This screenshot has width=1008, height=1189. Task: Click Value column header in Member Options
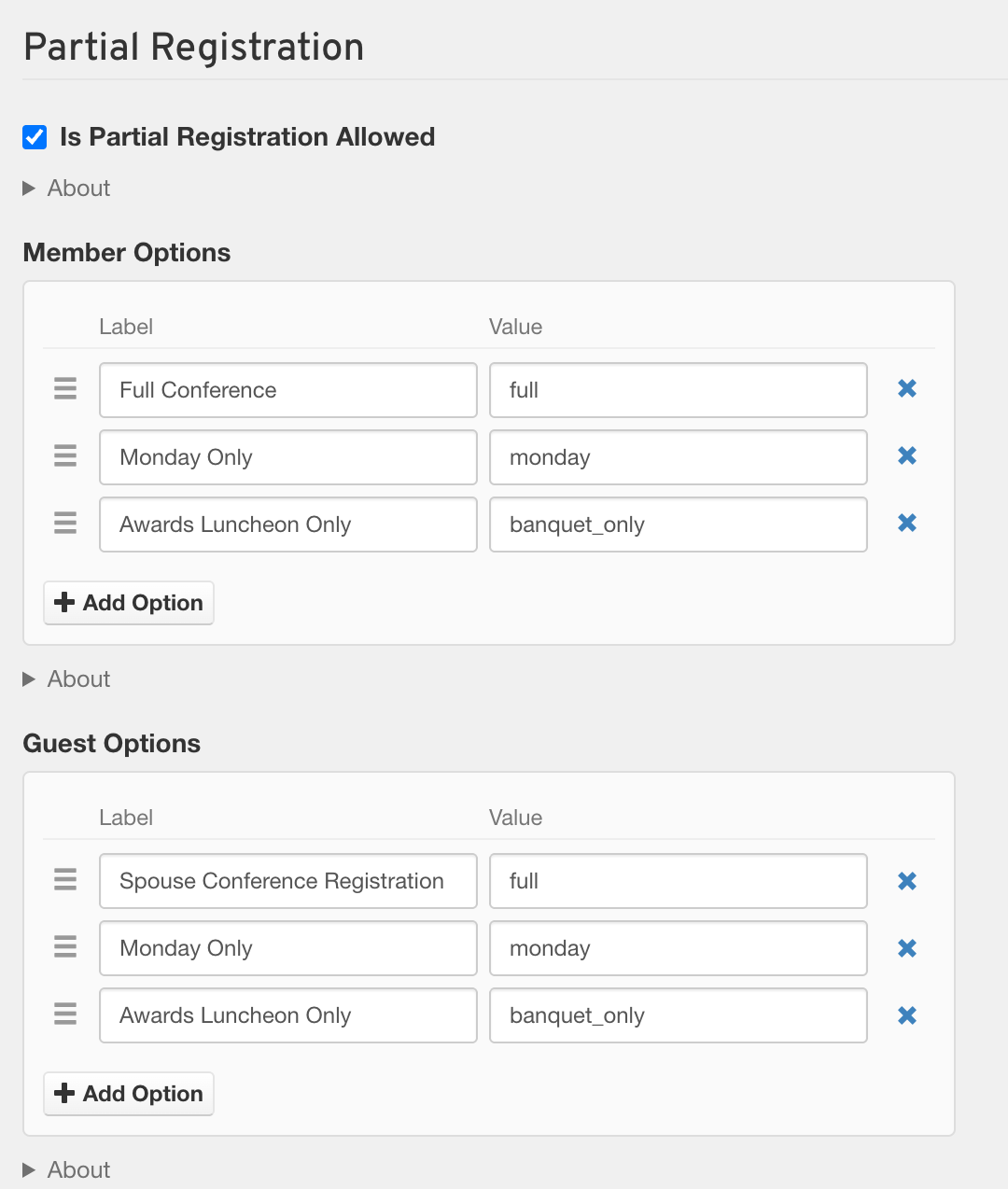click(516, 327)
